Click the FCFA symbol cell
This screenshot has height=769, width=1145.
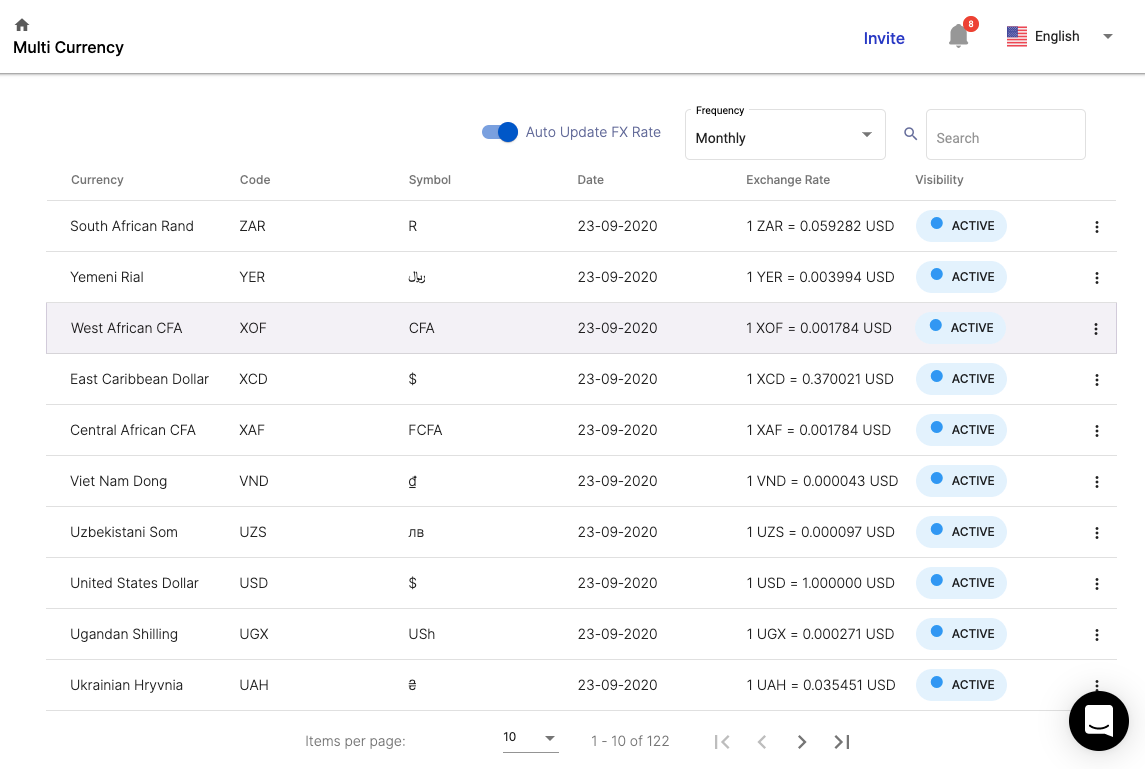point(425,430)
